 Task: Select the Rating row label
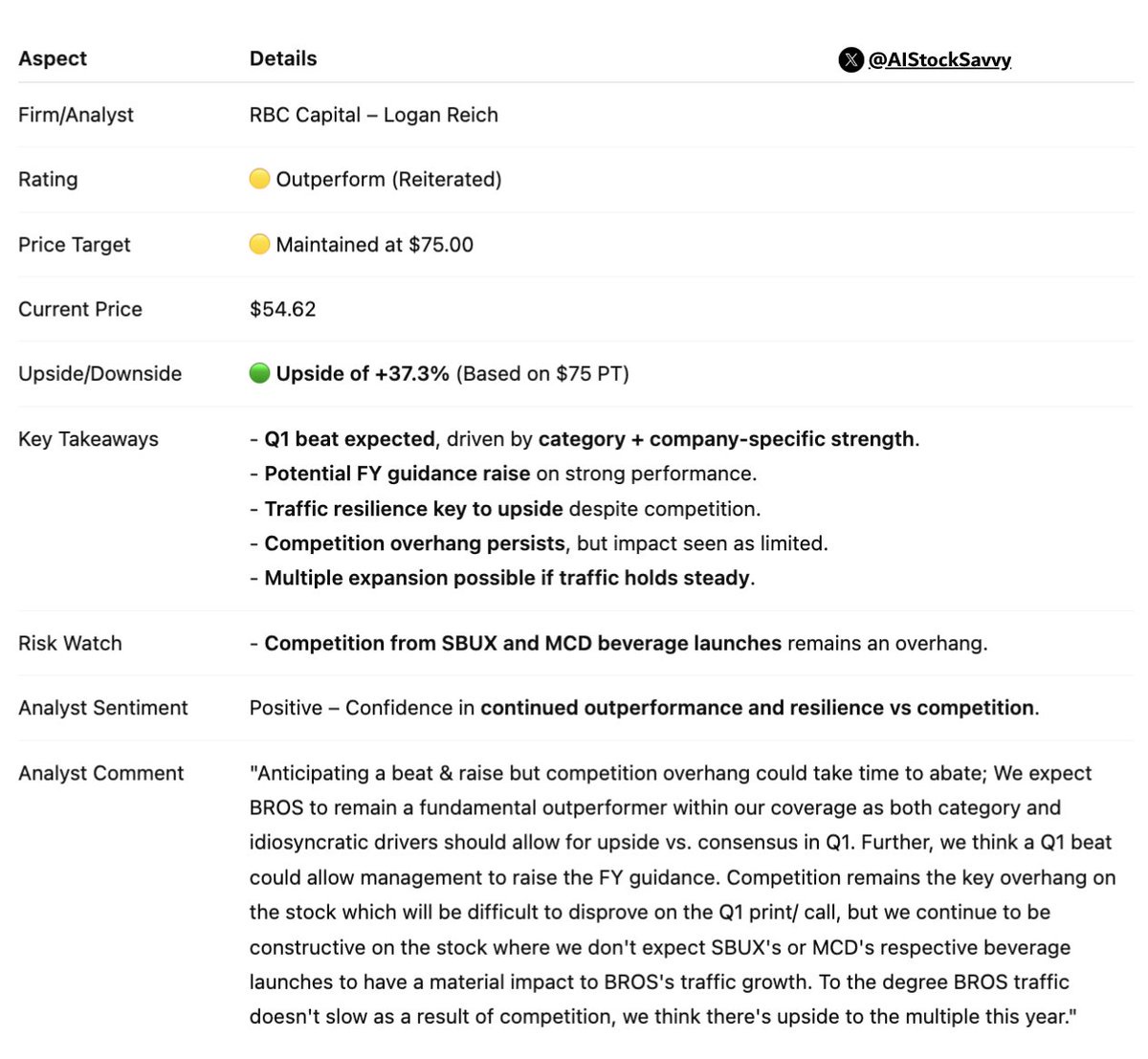pos(48,179)
